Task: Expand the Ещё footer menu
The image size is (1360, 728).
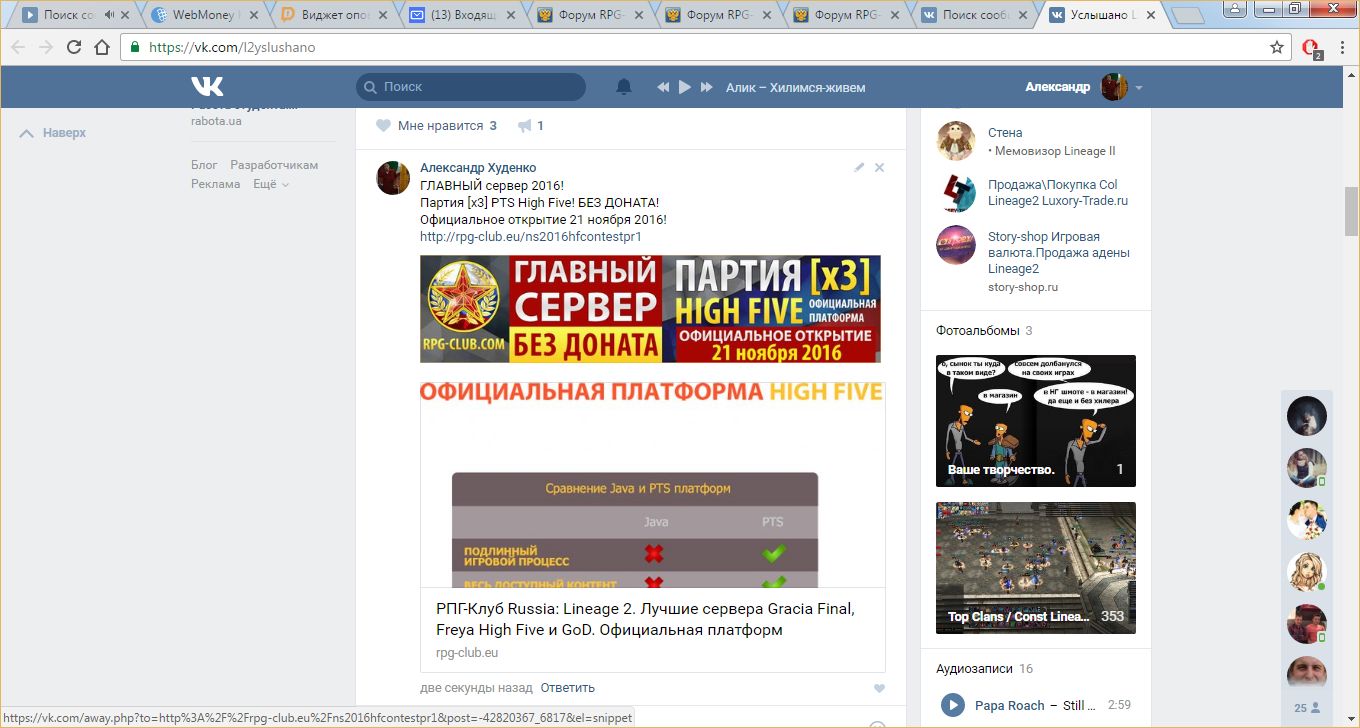Action: pos(271,184)
